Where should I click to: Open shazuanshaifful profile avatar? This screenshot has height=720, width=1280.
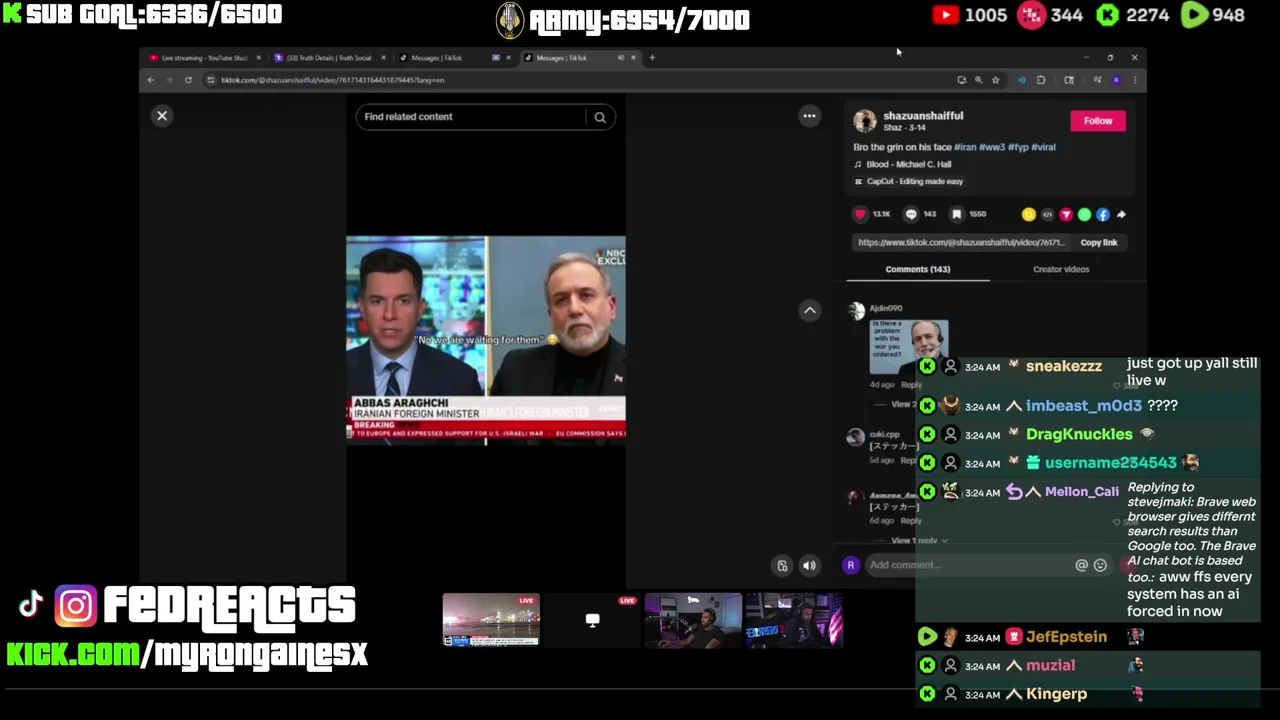coord(865,121)
